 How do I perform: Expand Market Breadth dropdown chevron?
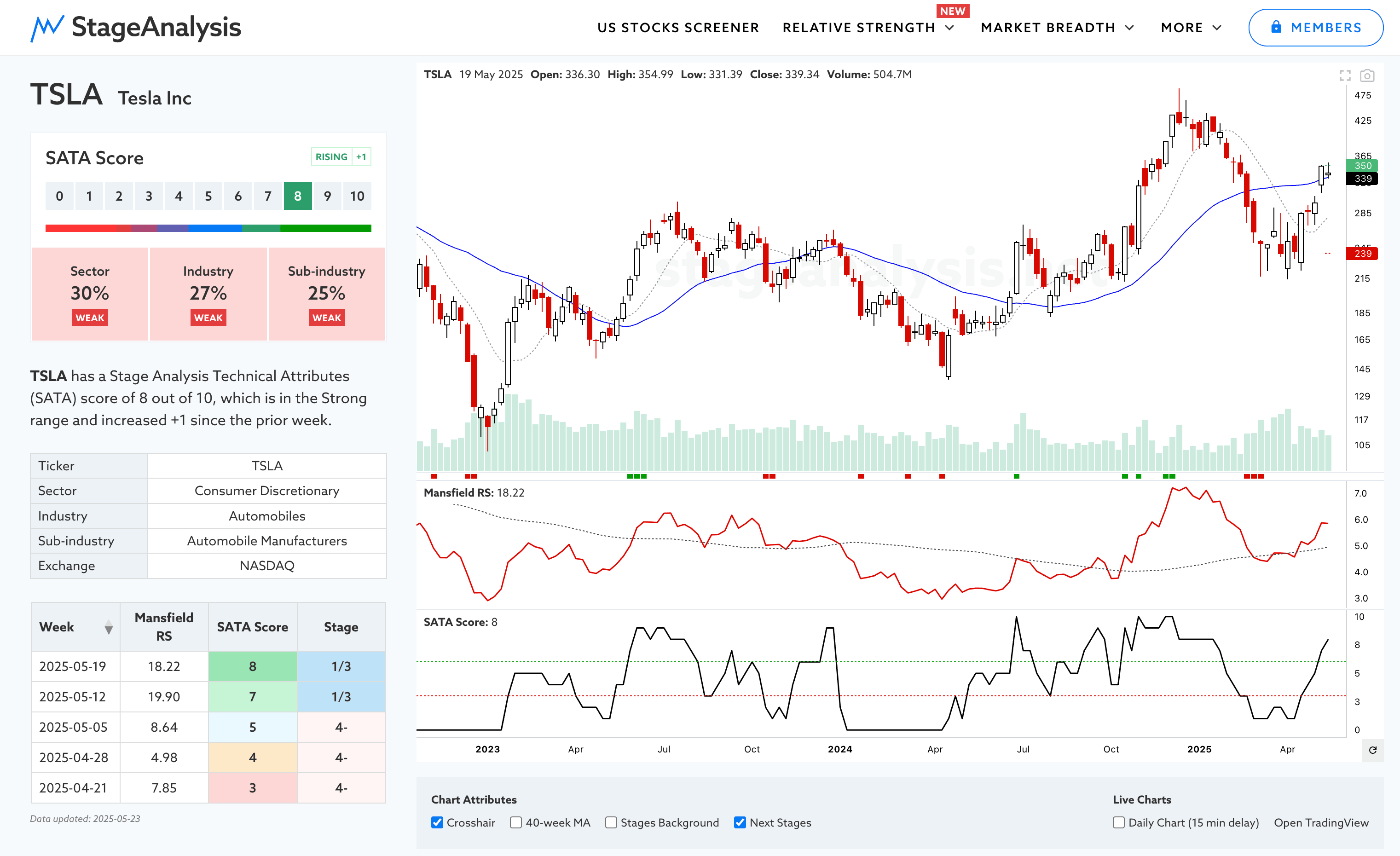coord(1129,28)
